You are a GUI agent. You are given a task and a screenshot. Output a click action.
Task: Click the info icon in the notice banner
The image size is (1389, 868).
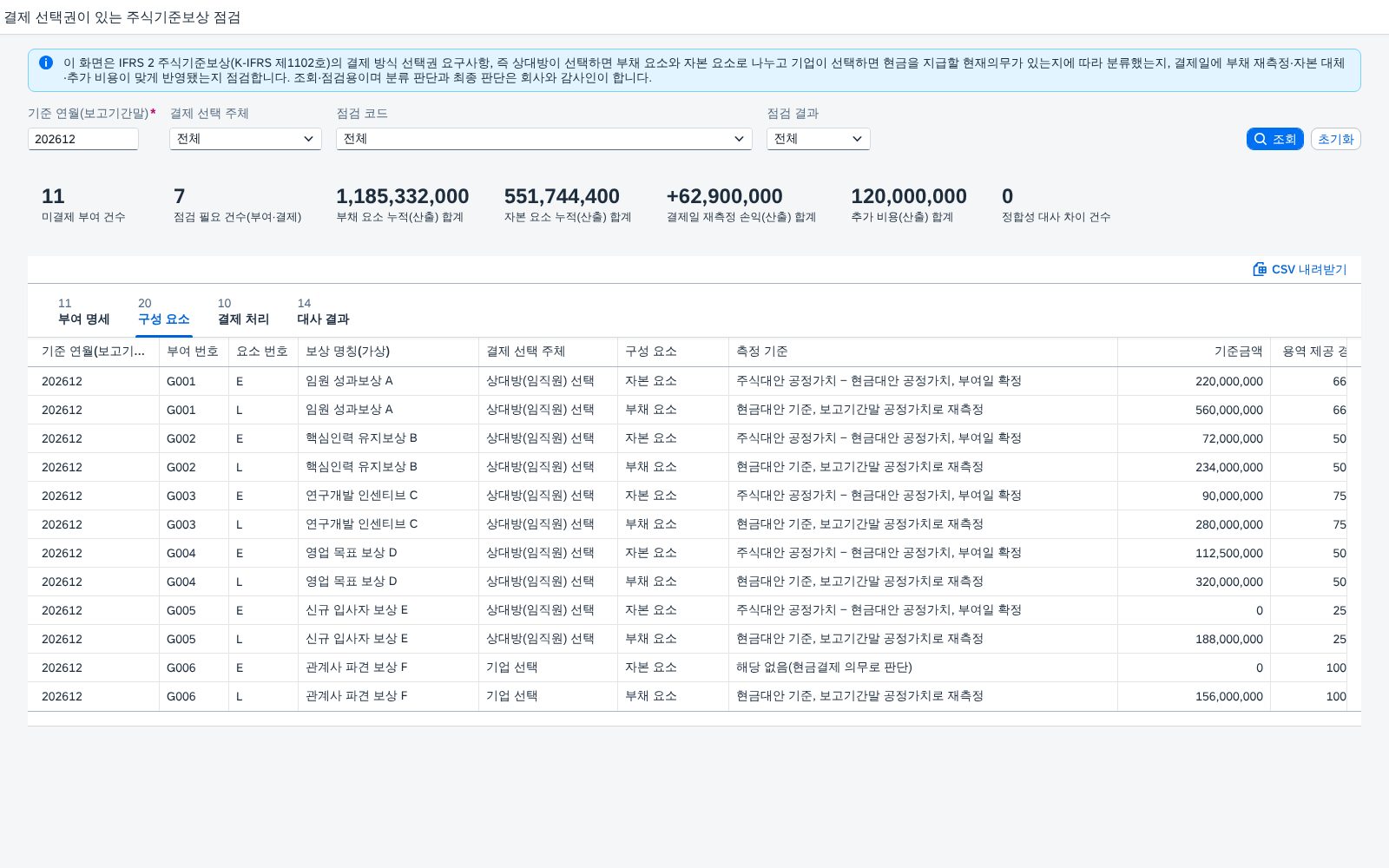[46, 62]
